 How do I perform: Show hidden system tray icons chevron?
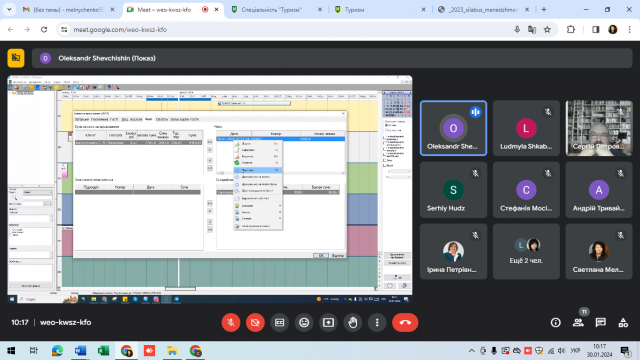(471, 351)
